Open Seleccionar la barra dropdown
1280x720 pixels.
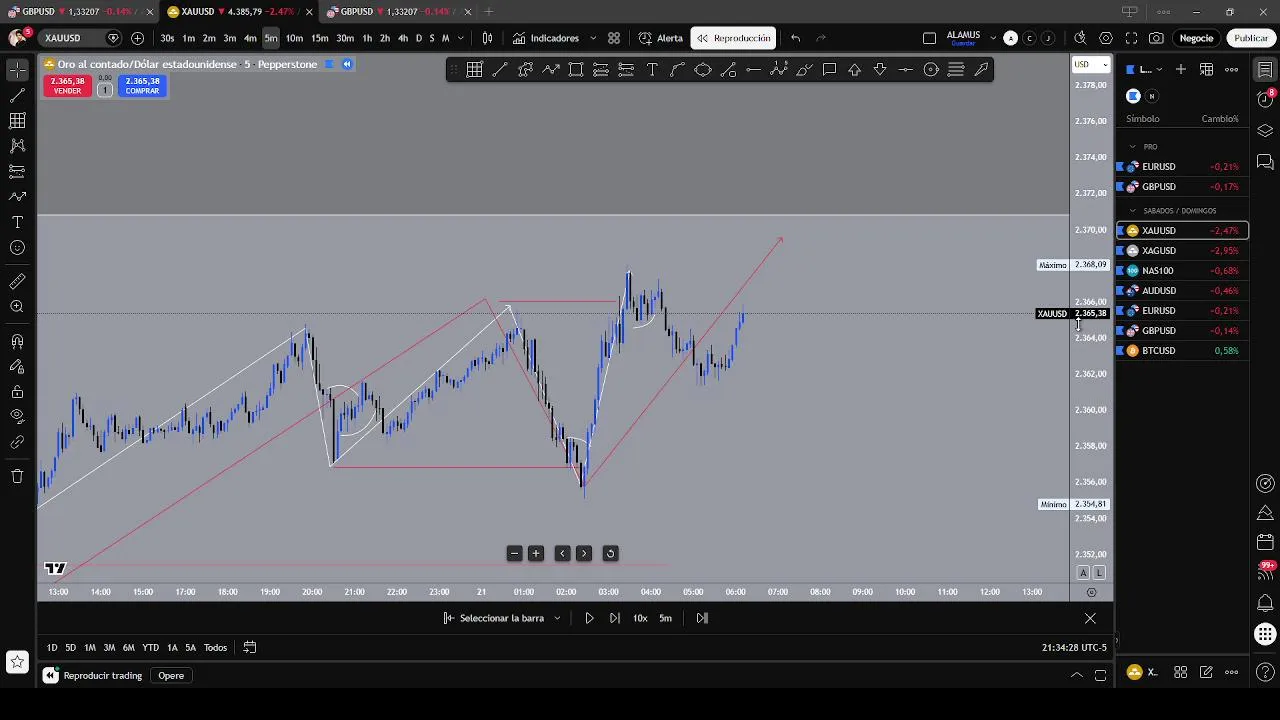coord(502,618)
